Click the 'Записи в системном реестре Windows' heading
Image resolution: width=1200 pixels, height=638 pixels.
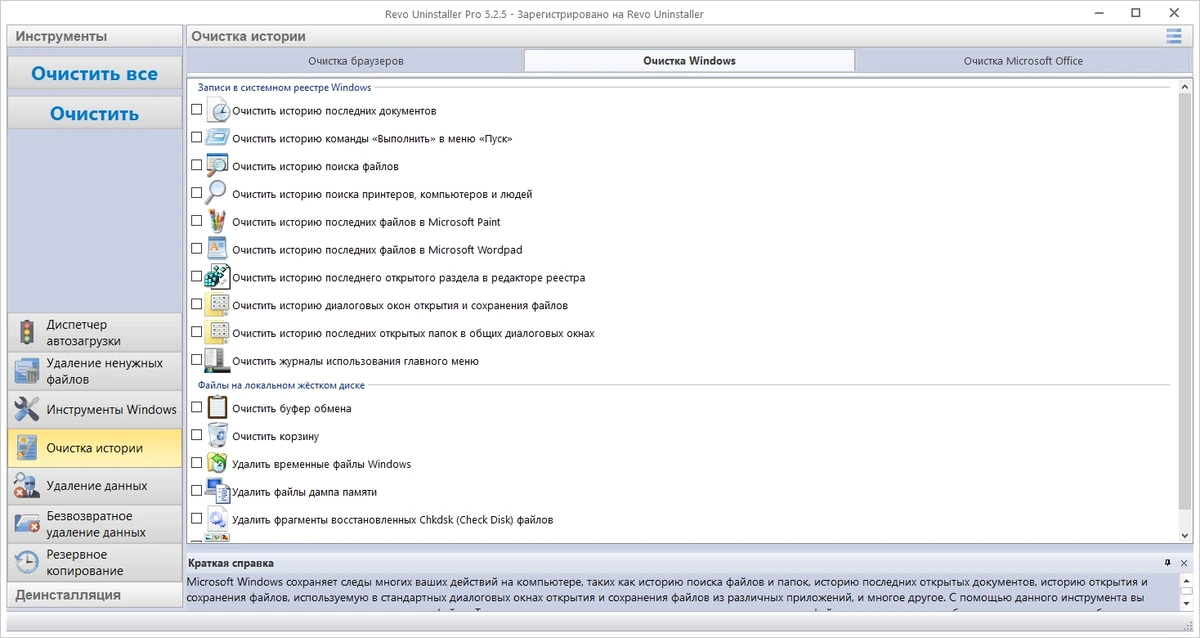(284, 88)
